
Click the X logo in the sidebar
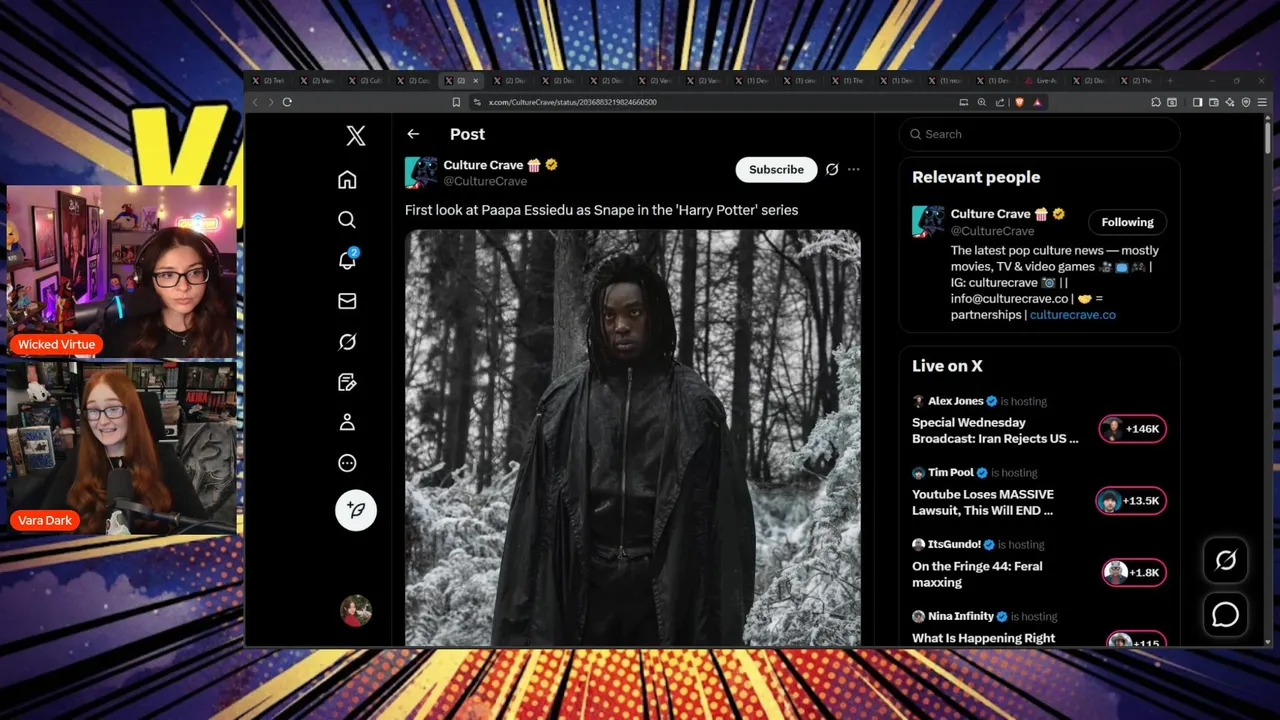[x=356, y=135]
